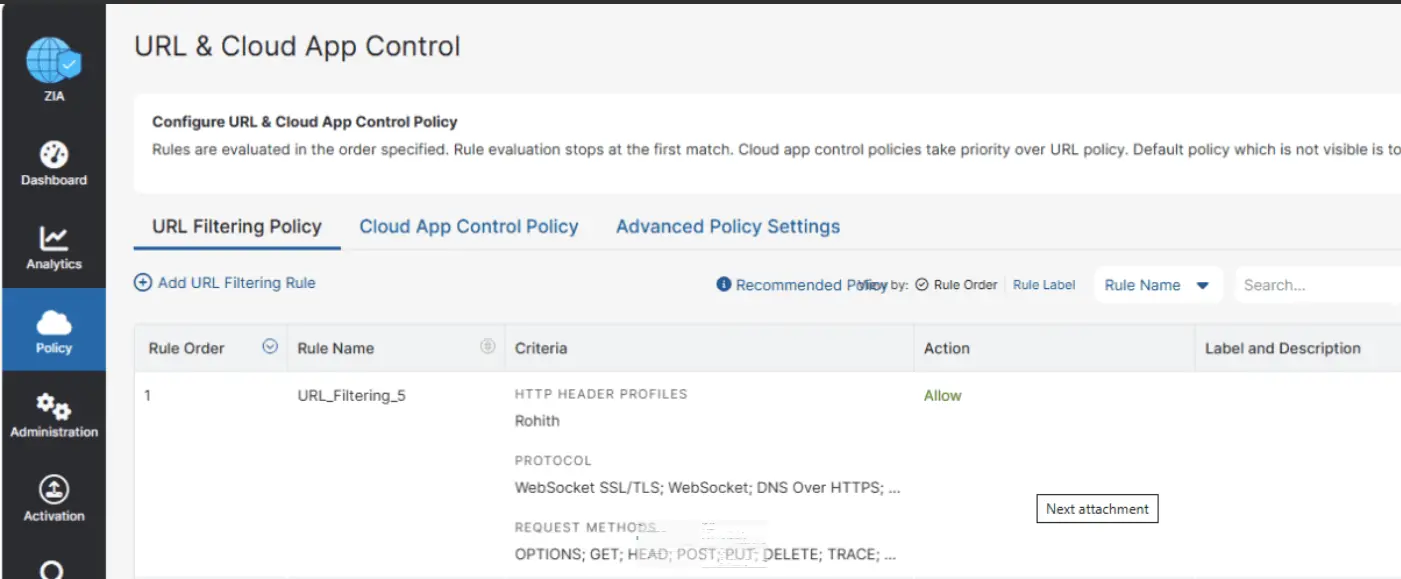1401x579 pixels.
Task: Select the URL Filtering Policy tab
Action: pyautogui.click(x=237, y=227)
